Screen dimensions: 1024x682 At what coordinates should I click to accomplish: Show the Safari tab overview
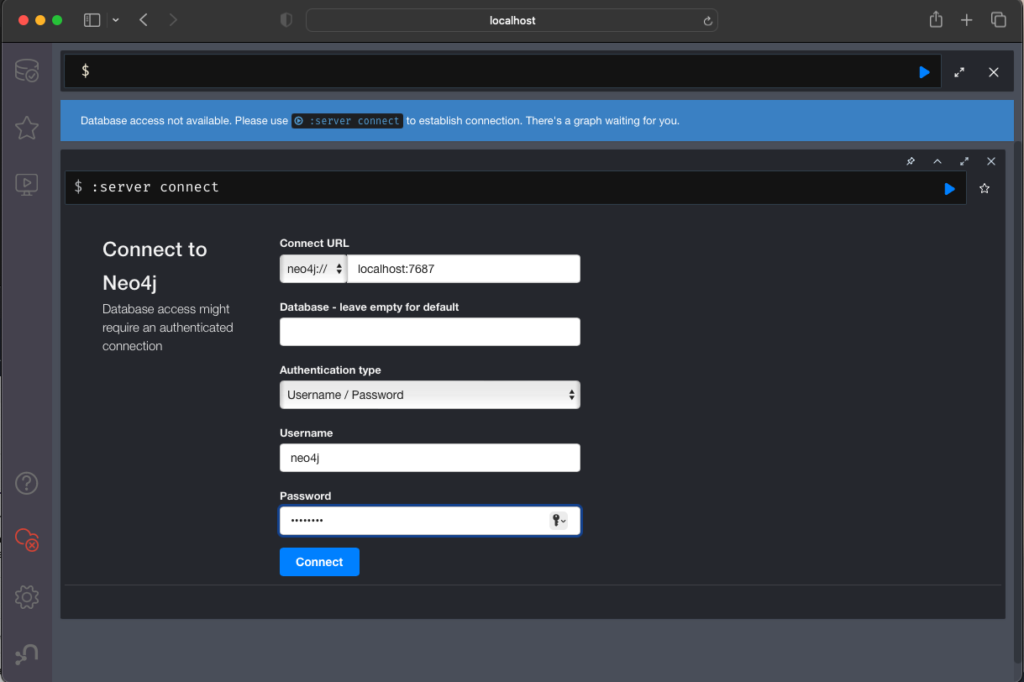coord(999,20)
